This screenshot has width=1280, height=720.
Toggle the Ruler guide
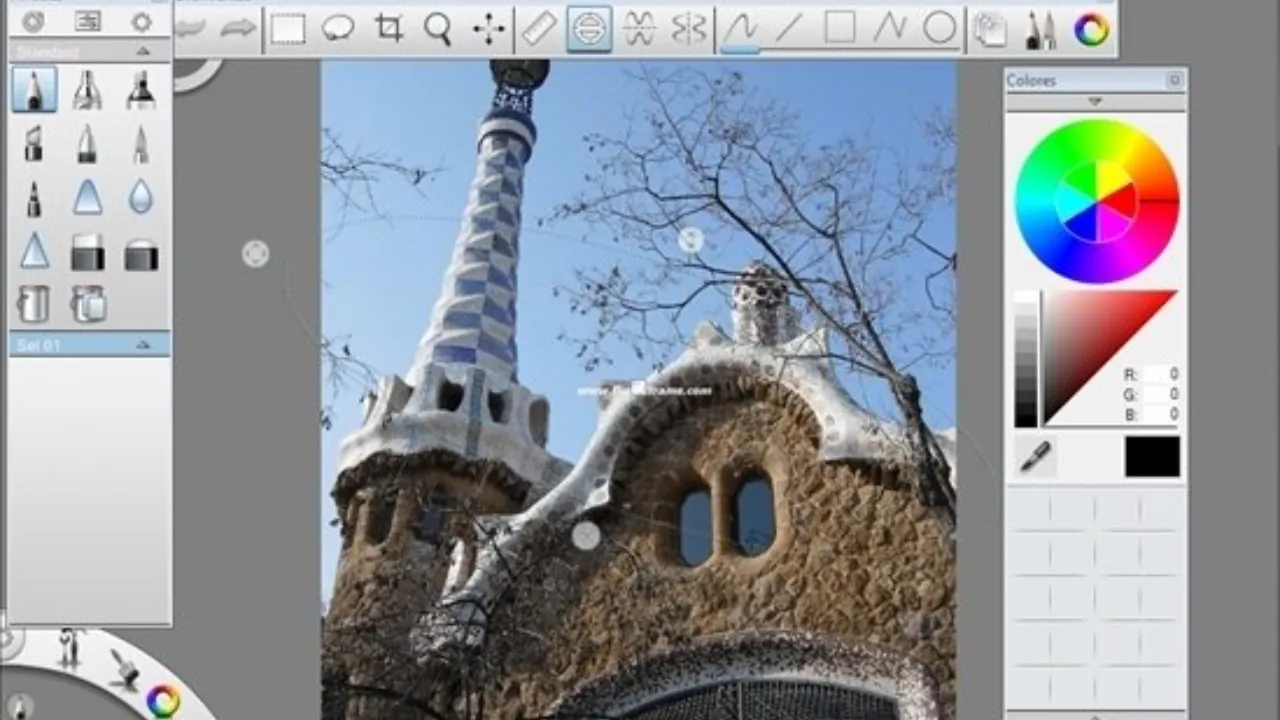pos(539,29)
